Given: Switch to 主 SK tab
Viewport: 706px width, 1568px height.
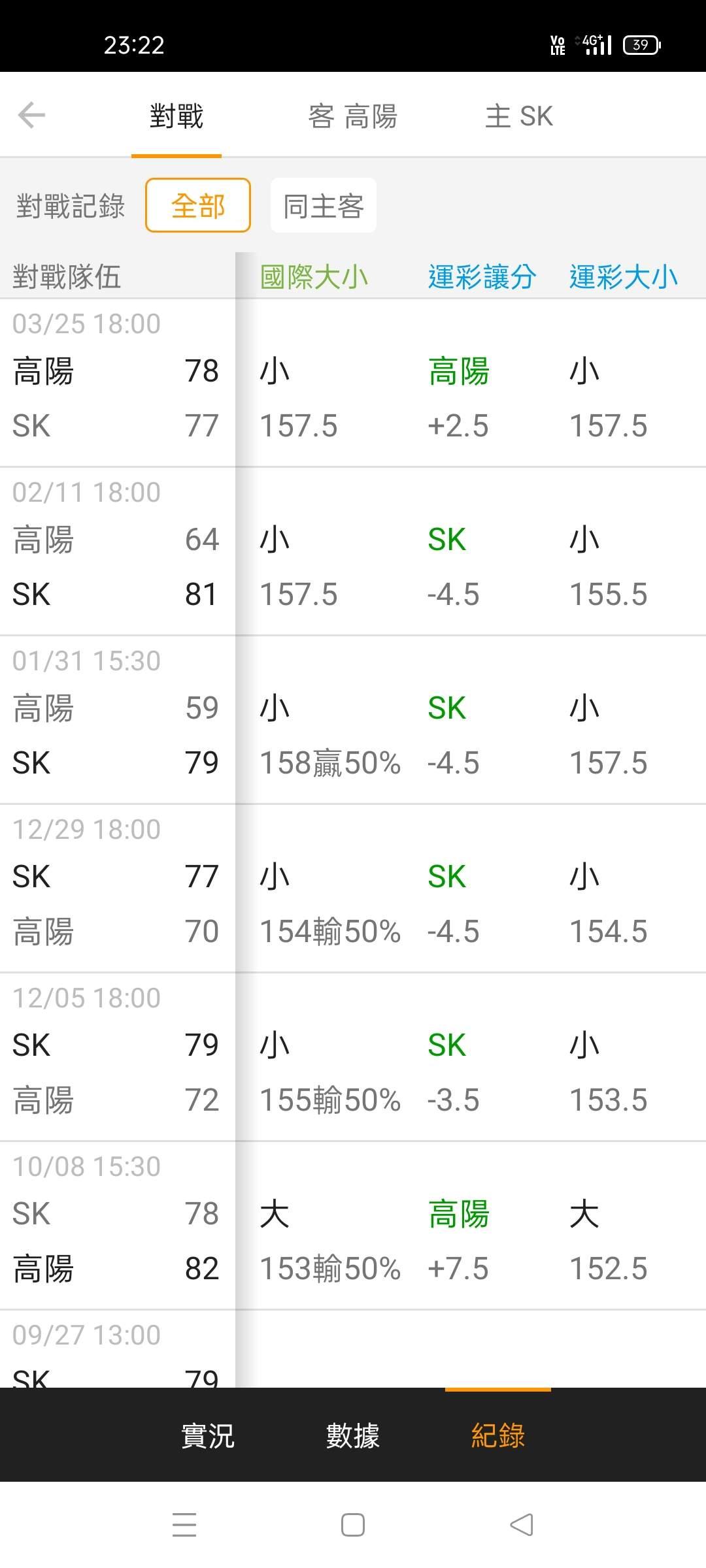Looking at the screenshot, I should pos(519,116).
